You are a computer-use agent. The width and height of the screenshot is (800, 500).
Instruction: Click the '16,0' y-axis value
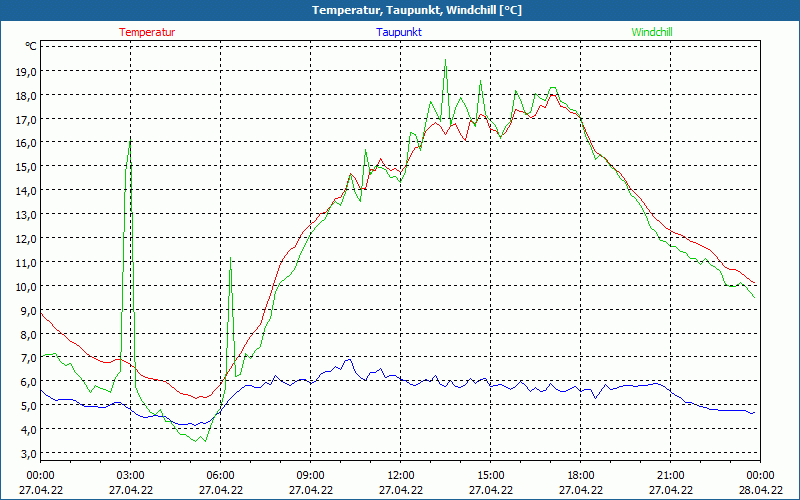[x=27, y=143]
